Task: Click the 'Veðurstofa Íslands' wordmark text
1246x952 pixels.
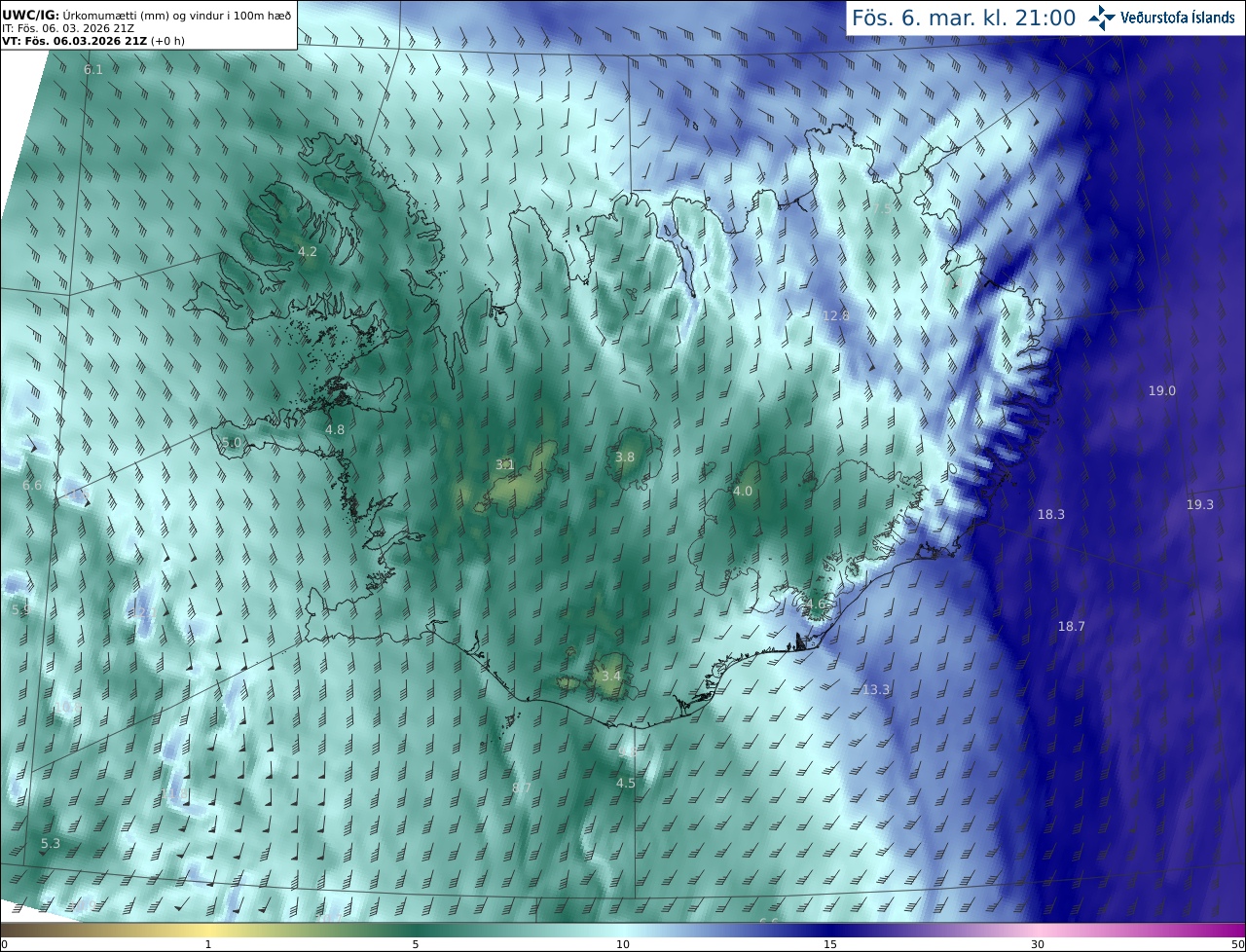Action: pyautogui.click(x=1177, y=18)
